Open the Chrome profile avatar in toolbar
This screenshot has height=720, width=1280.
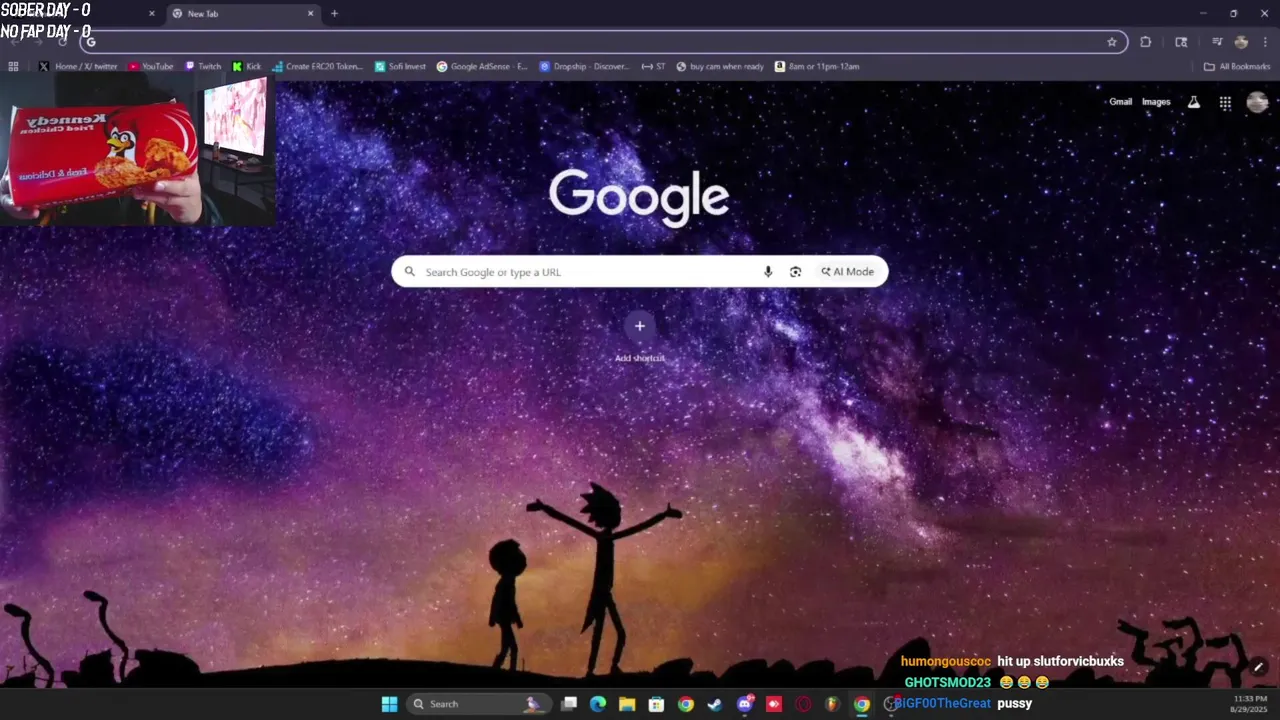1241,42
